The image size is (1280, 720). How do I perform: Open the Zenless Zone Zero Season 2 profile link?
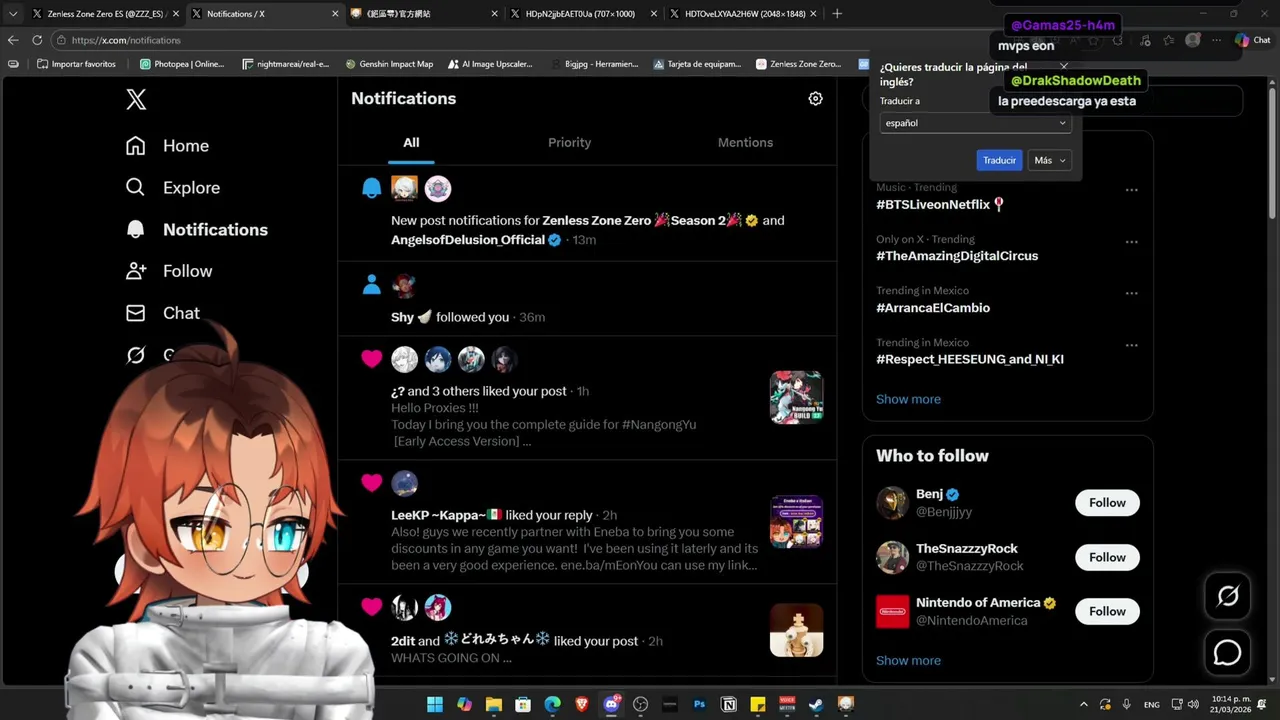click(x=649, y=220)
